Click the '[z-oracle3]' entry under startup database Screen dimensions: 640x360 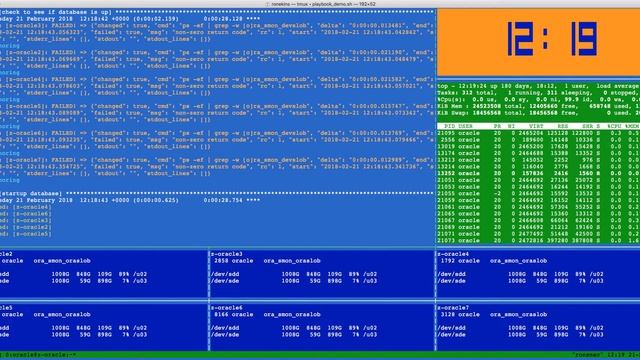pyautogui.click(x=32, y=220)
